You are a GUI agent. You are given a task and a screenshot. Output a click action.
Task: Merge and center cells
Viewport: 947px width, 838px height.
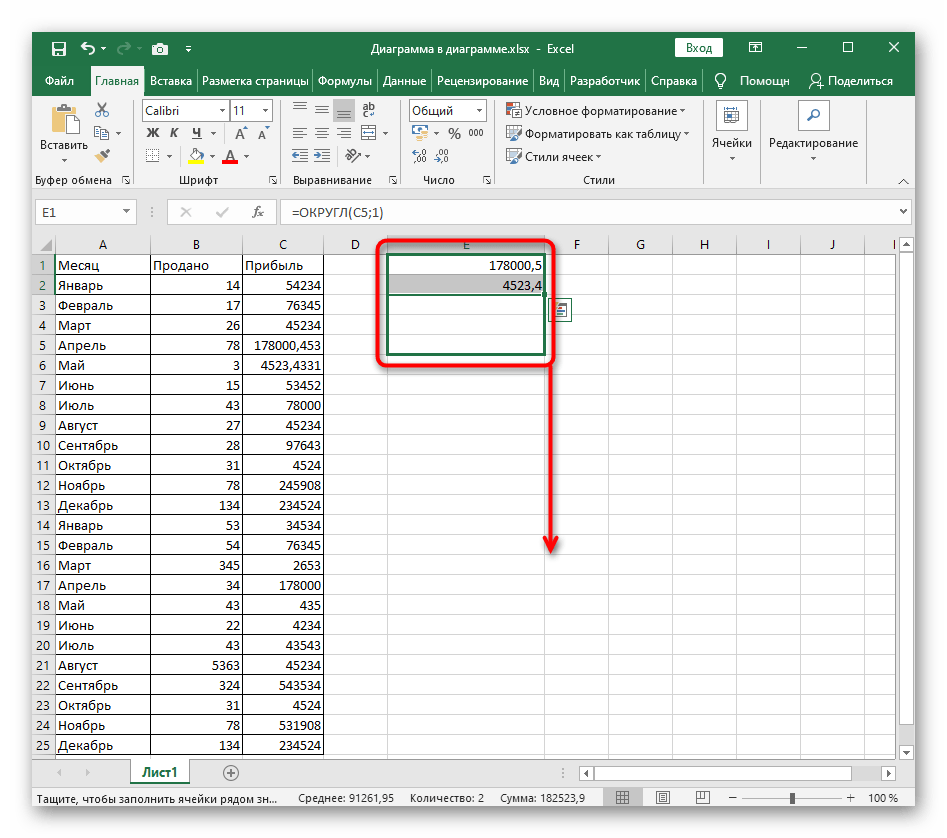[x=368, y=133]
